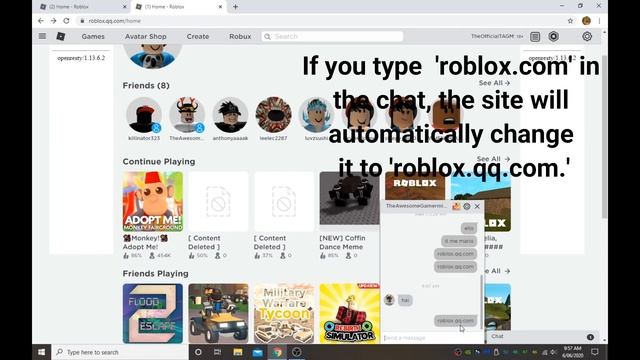
Task: Click the Monkey! Adopt Me! title
Action: pyautogui.click(x=145, y=242)
